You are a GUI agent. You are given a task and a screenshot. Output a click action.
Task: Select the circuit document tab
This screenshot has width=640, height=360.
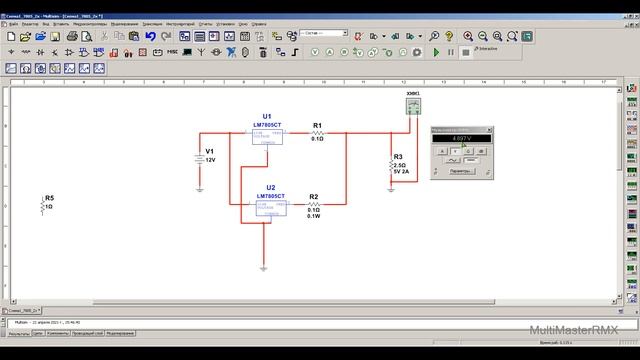[22, 311]
